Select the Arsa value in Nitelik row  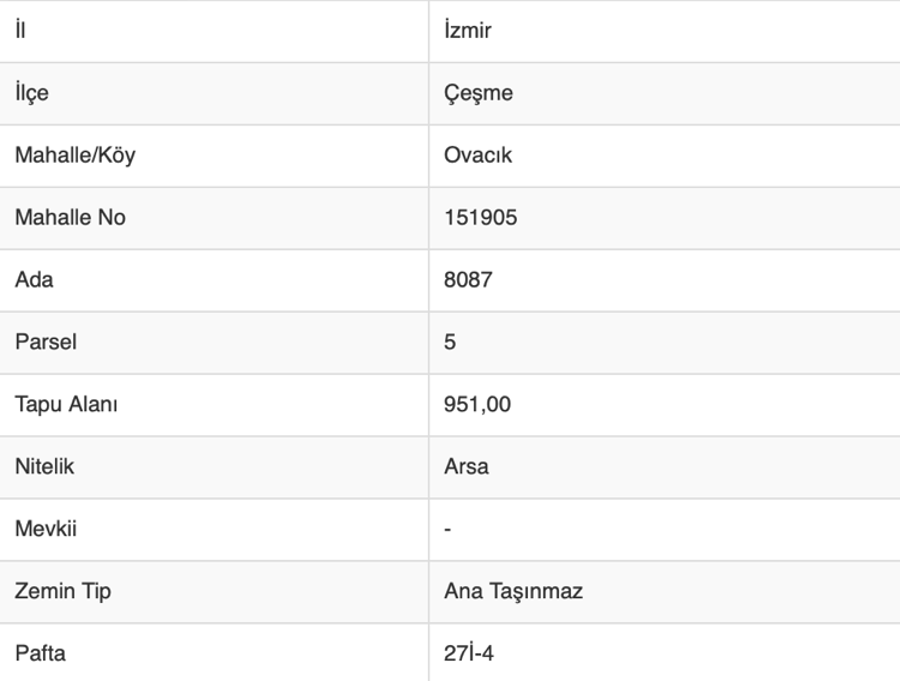466,466
